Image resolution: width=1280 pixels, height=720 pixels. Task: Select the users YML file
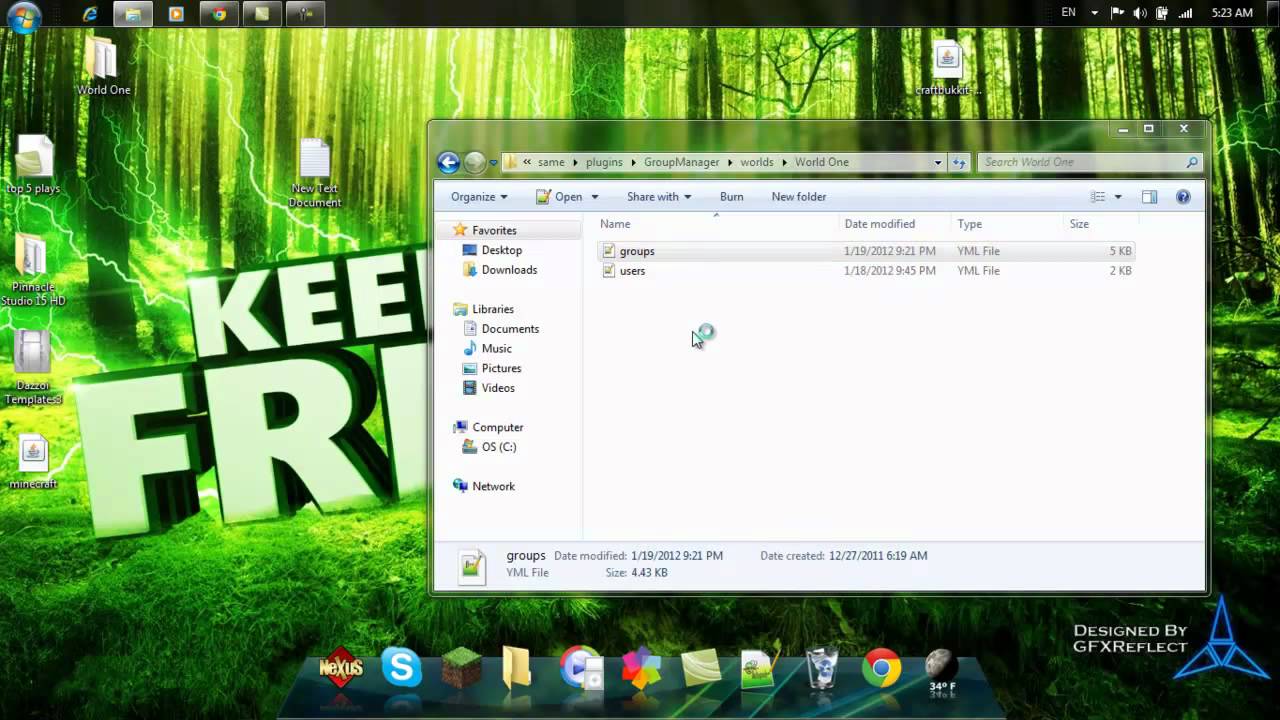point(632,271)
